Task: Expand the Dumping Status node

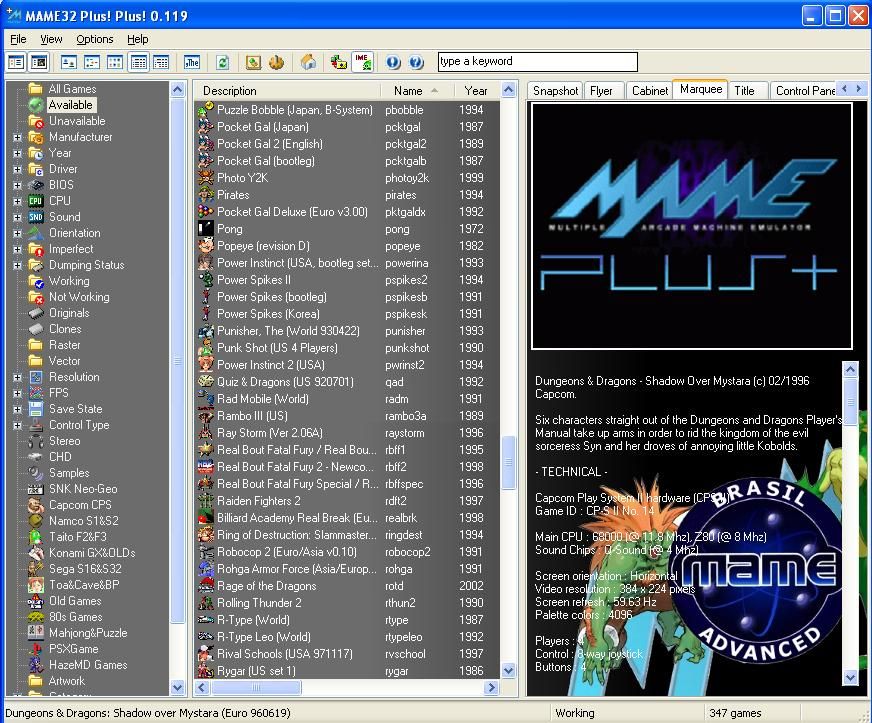Action: 17,266
